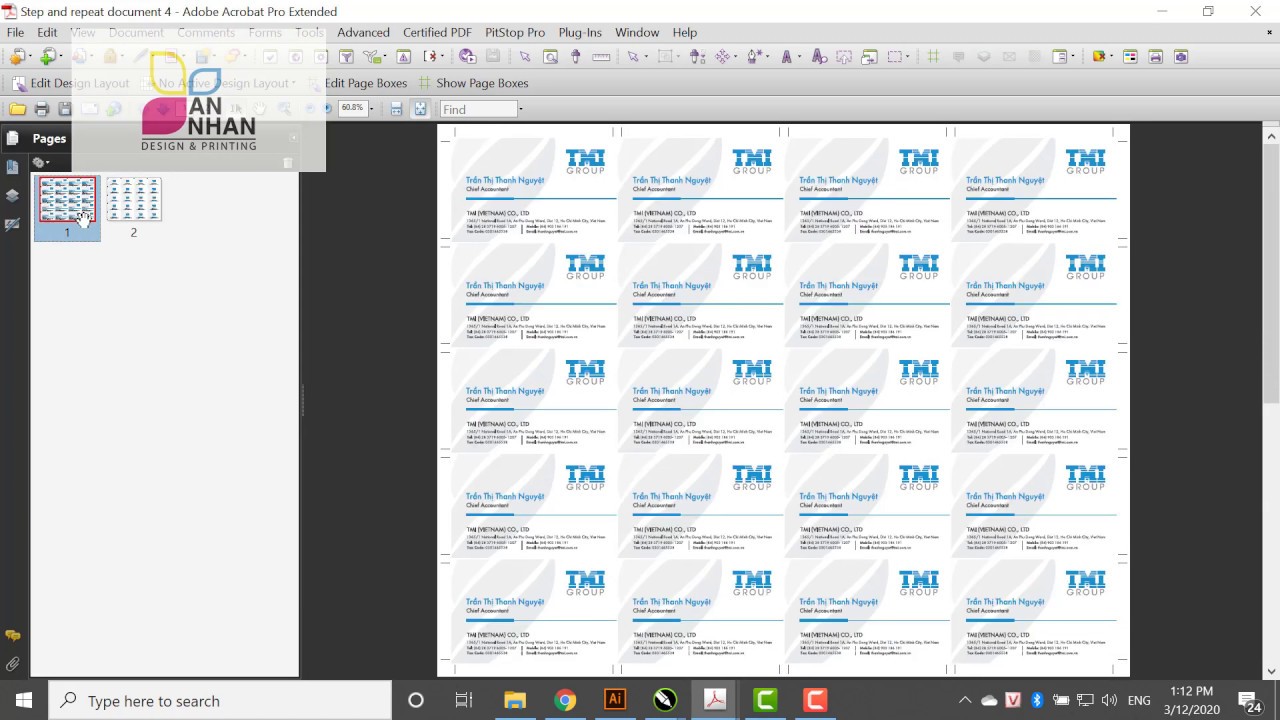The width and height of the screenshot is (1280, 720).
Task: Click the Print icon in file toolbar
Action: tap(41, 108)
